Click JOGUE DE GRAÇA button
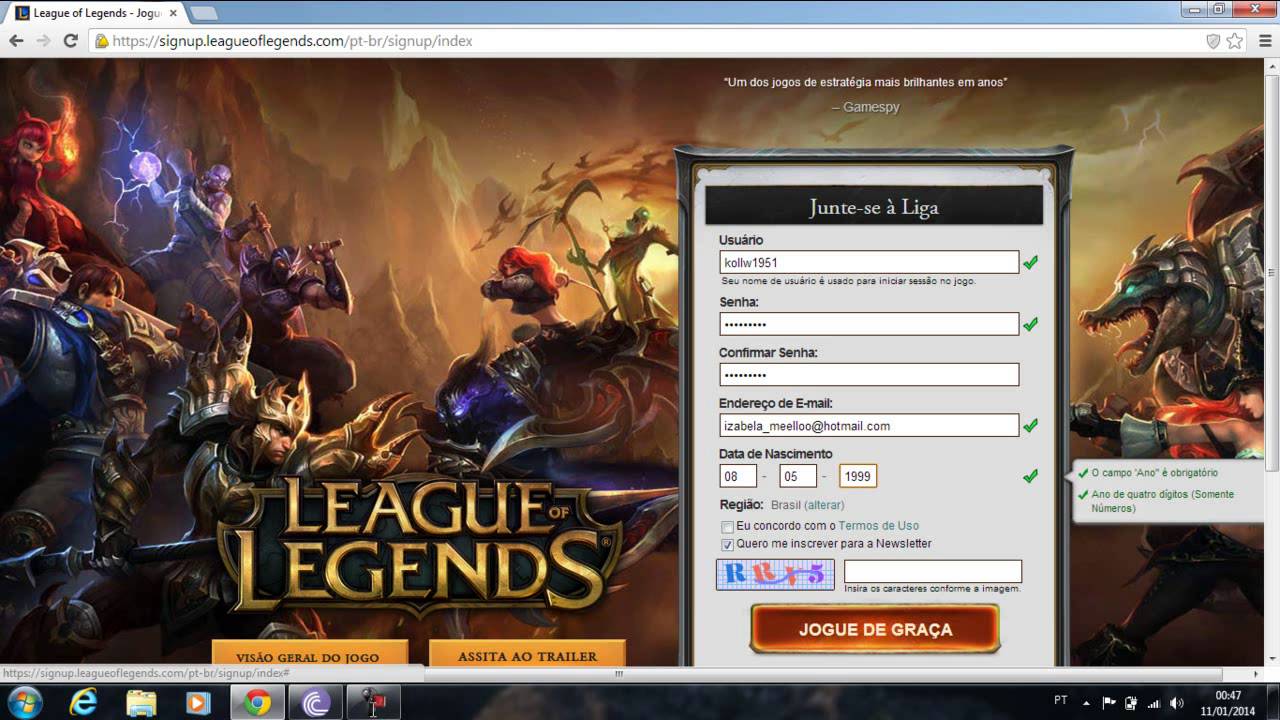Image resolution: width=1280 pixels, height=720 pixels. (x=875, y=630)
